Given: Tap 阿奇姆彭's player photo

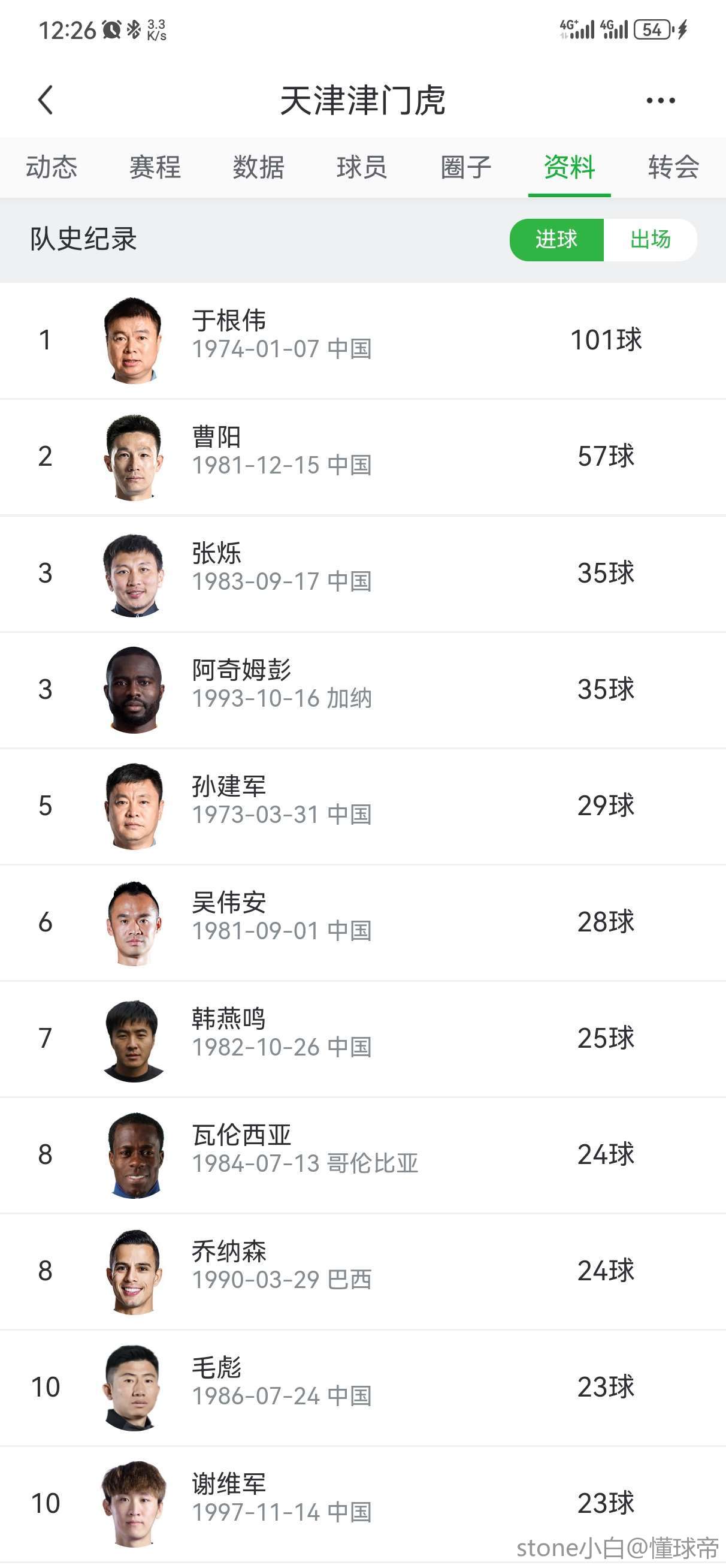Looking at the screenshot, I should pyautogui.click(x=134, y=690).
